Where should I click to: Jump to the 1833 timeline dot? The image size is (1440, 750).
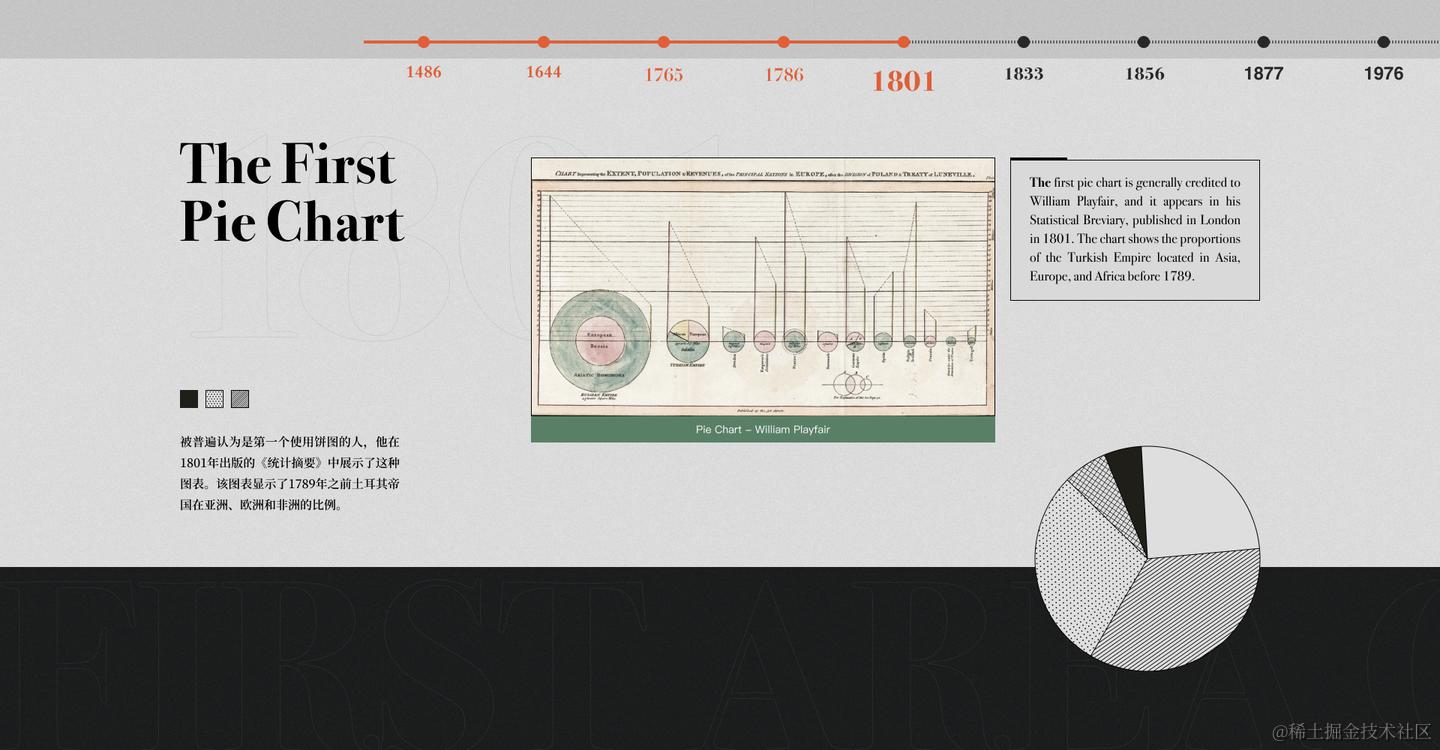point(1024,42)
